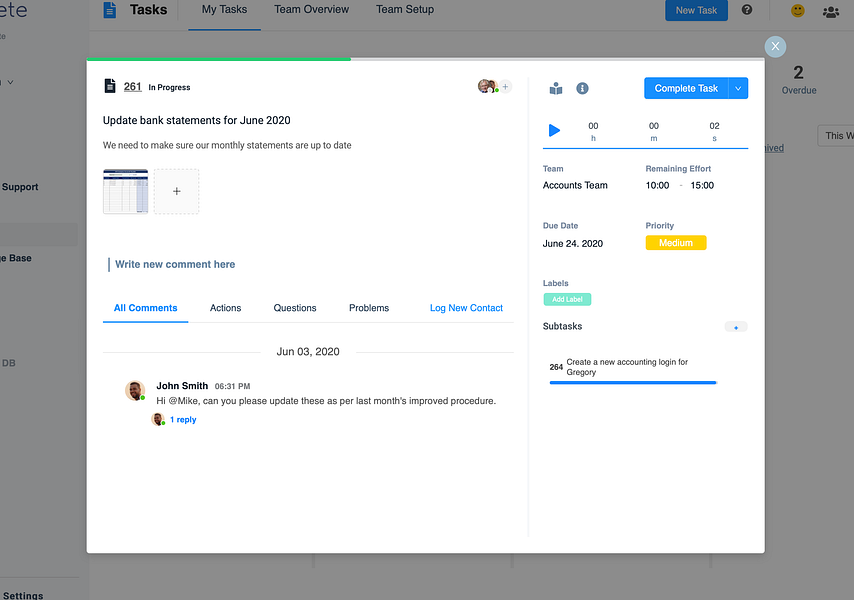Click New Task button in header
Viewport: 854px width, 600px height.
[696, 10]
